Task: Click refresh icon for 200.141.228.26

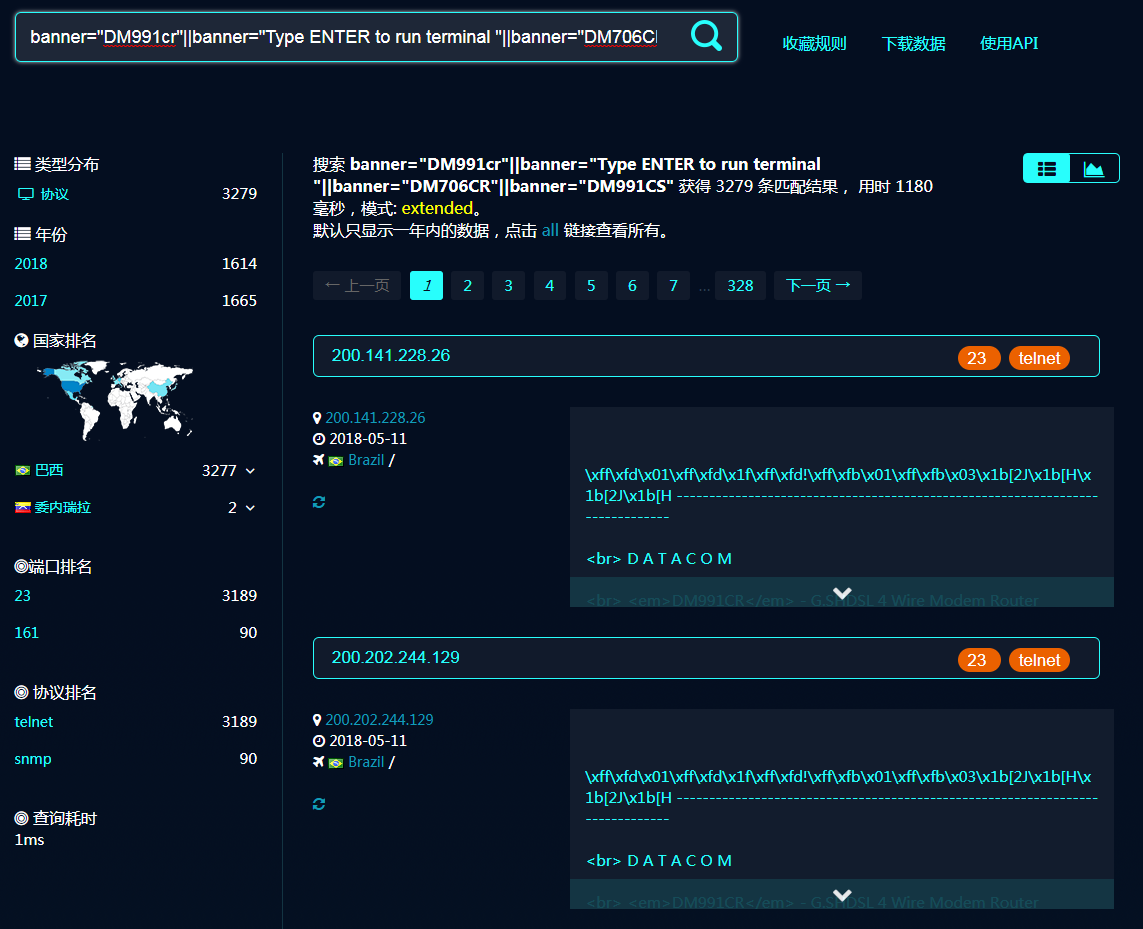Action: coord(319,502)
